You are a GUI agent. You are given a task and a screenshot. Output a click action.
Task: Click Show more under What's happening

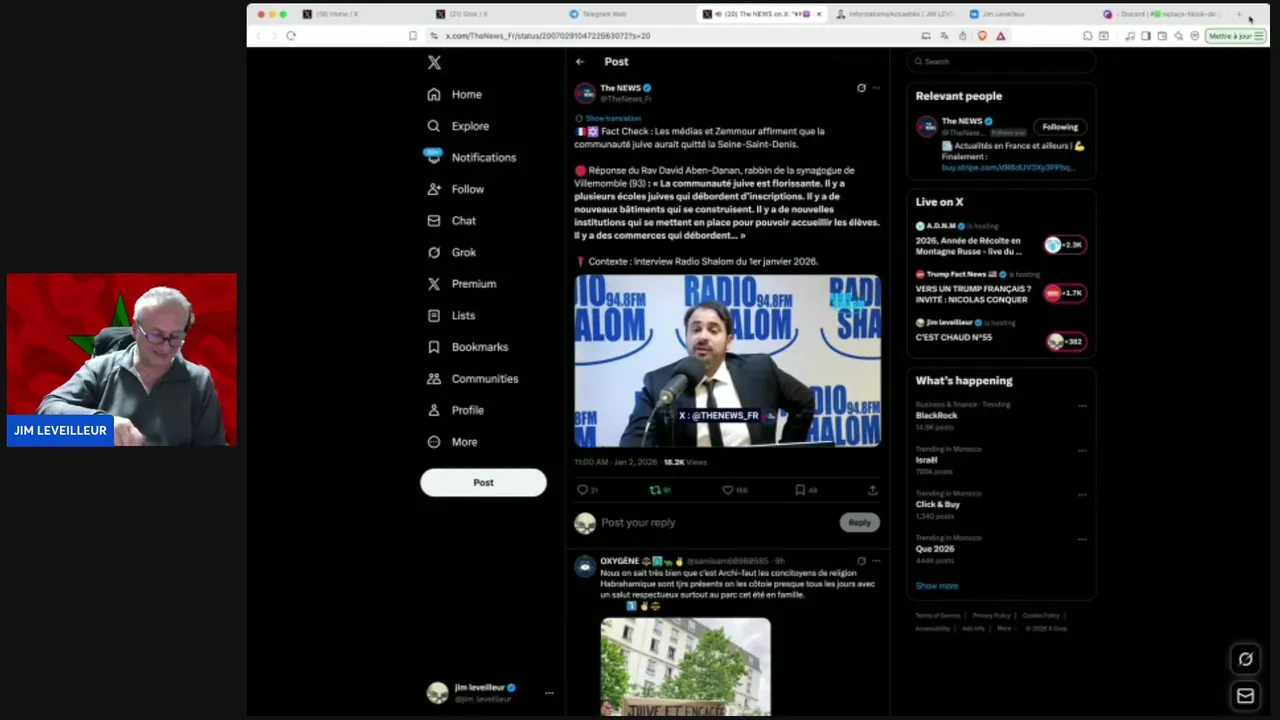937,586
